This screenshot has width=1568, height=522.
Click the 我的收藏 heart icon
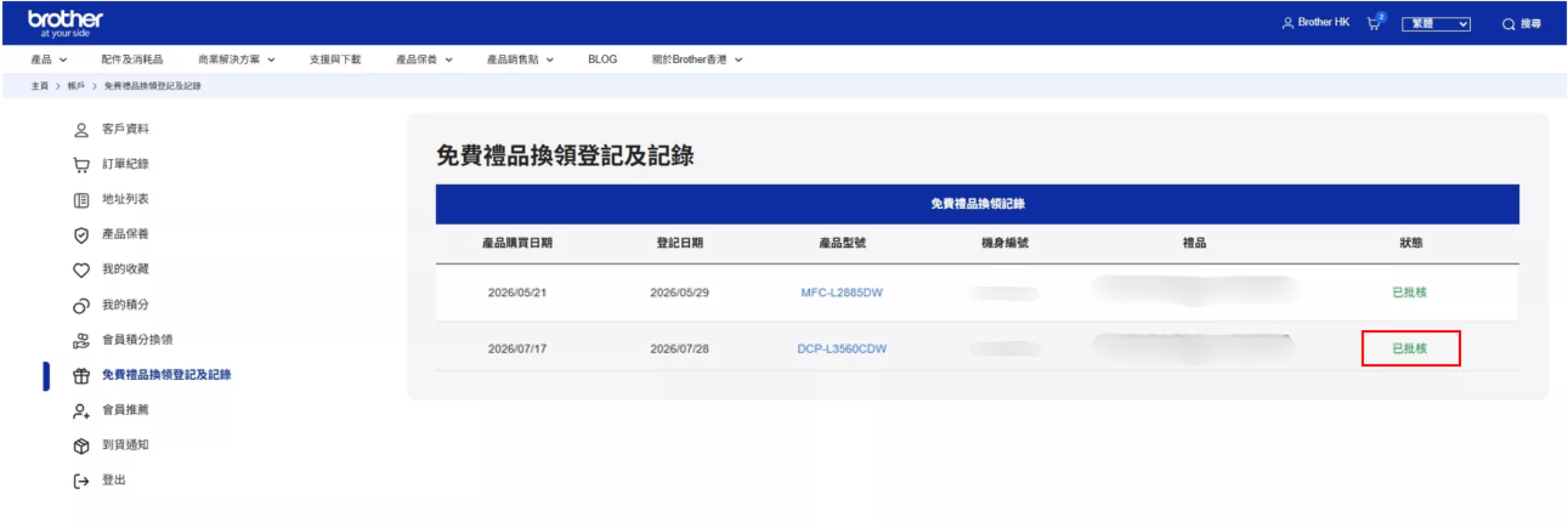[x=81, y=270]
